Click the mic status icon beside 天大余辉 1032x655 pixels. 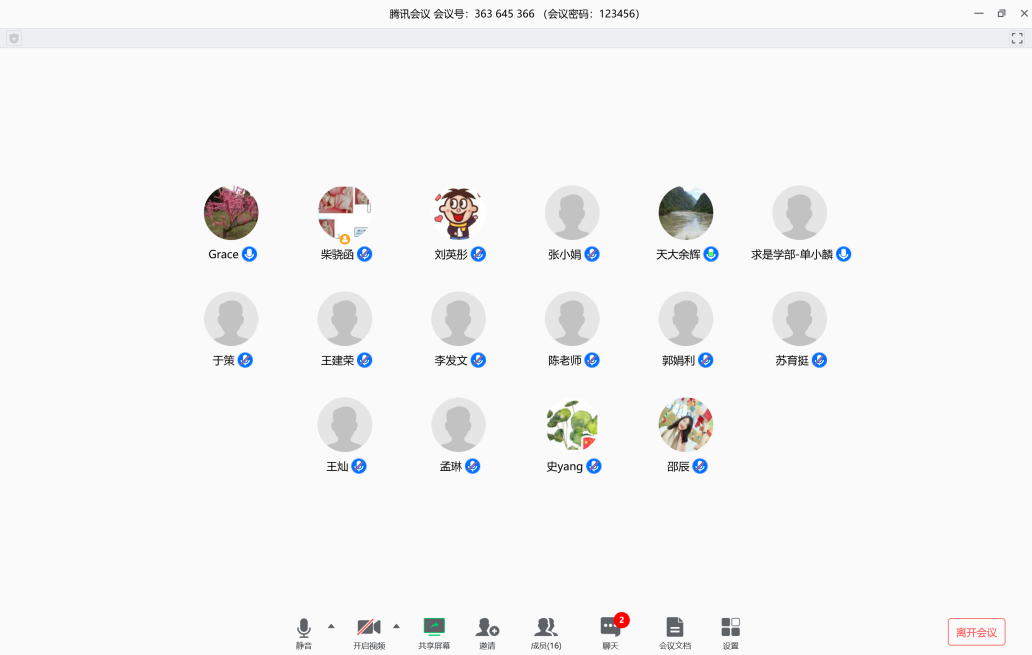pyautogui.click(x=711, y=254)
